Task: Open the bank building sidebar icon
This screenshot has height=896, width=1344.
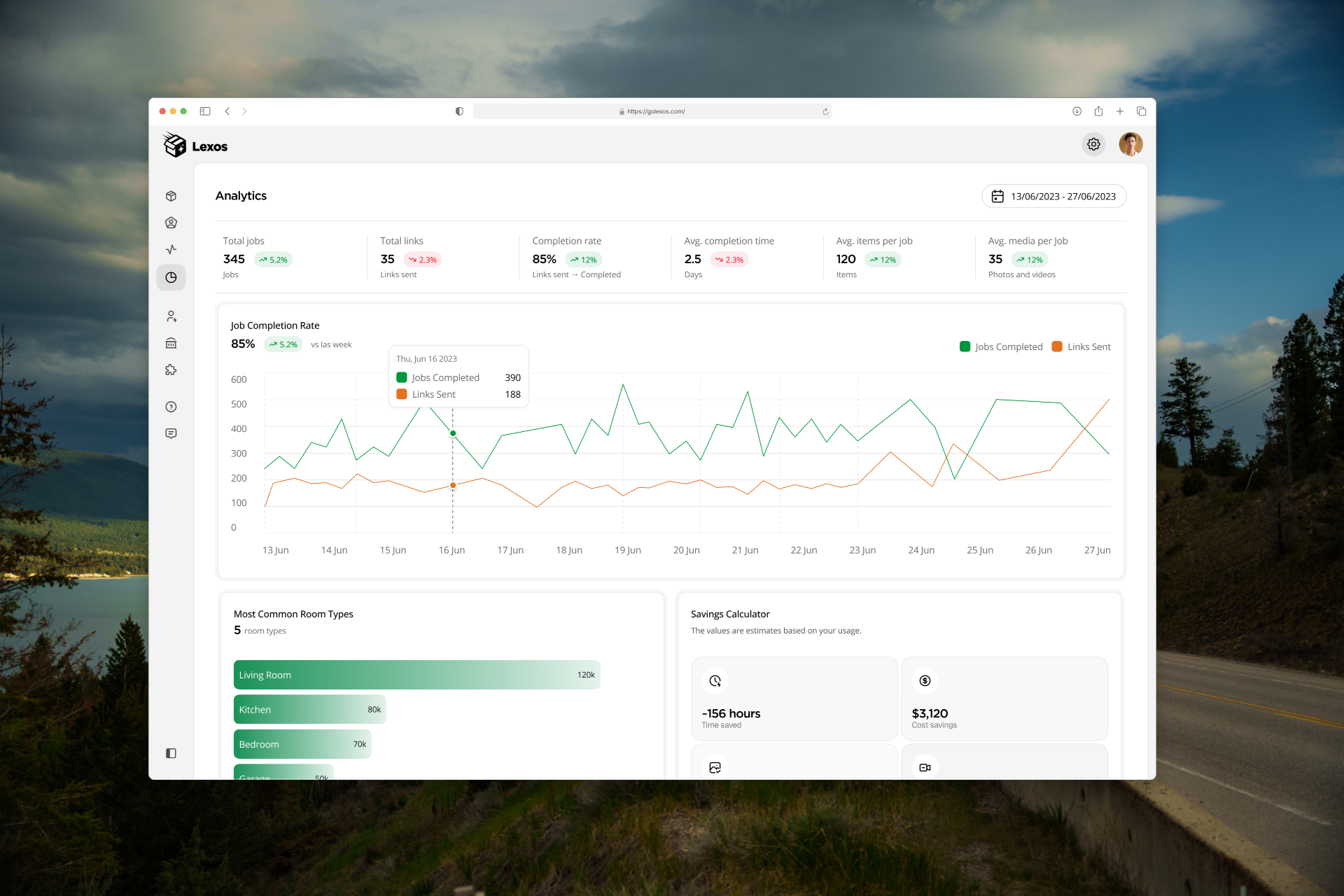Action: click(x=171, y=343)
